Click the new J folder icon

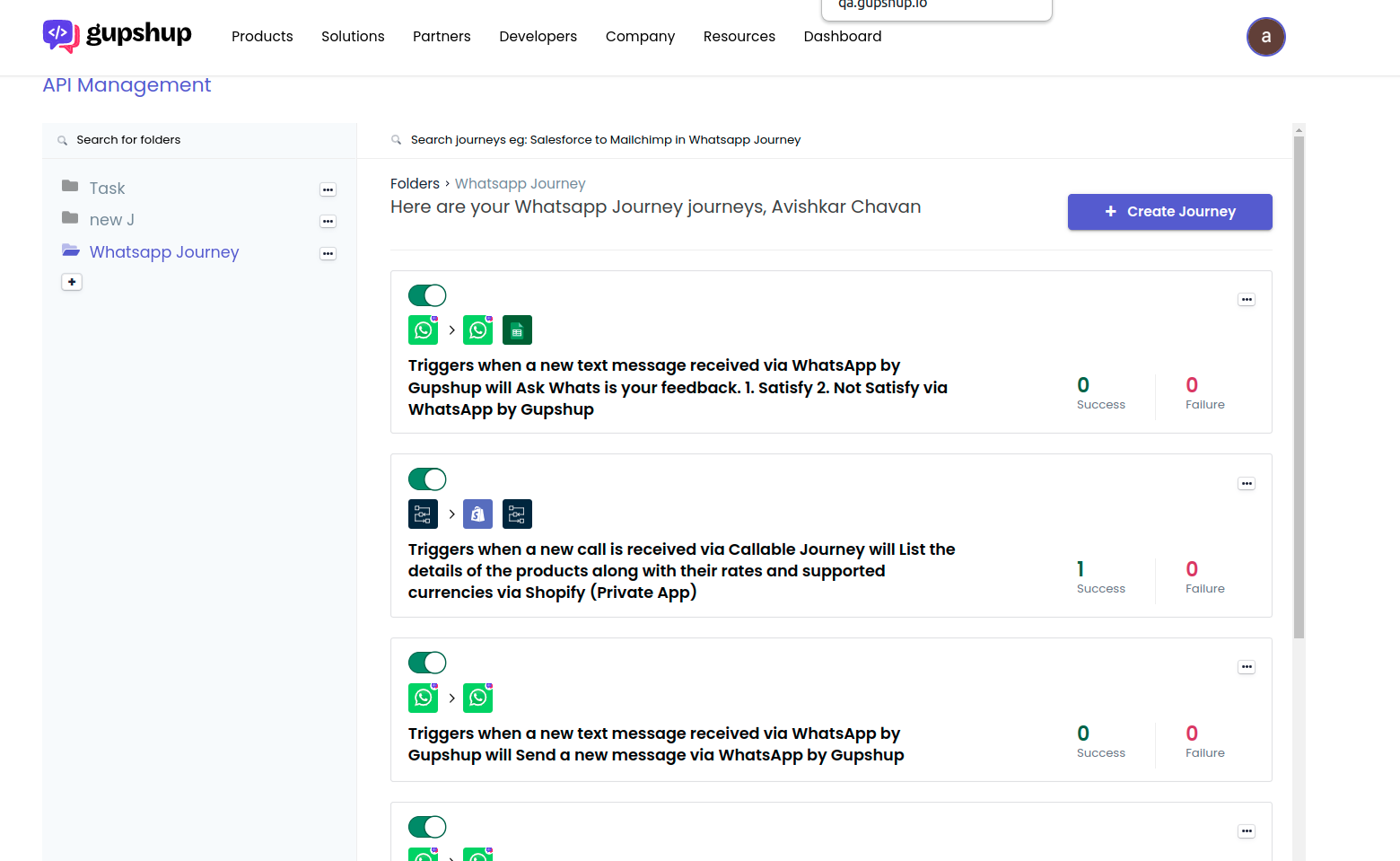(x=70, y=218)
